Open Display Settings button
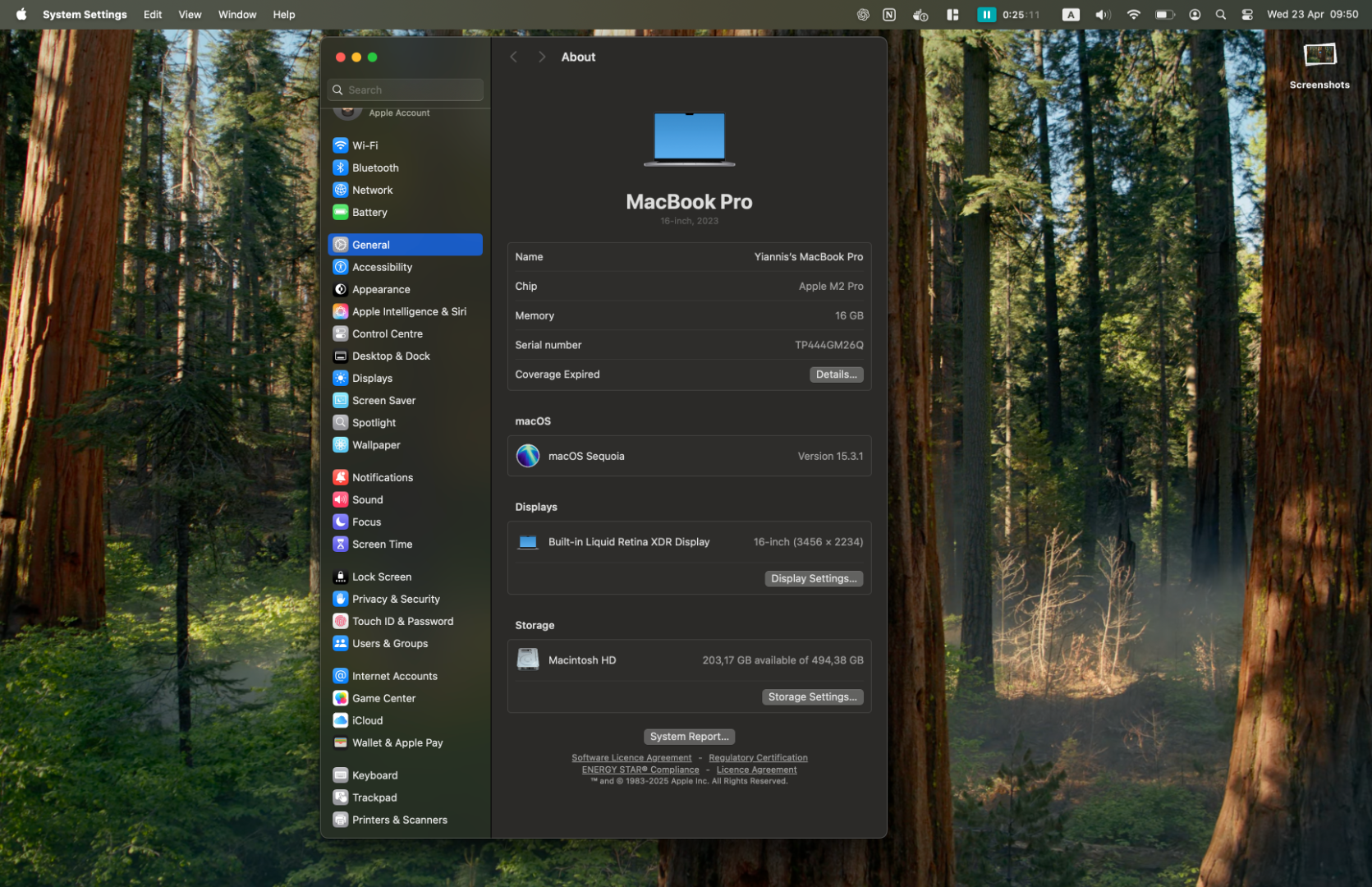Screen dimensions: 1372x887 pos(813,578)
